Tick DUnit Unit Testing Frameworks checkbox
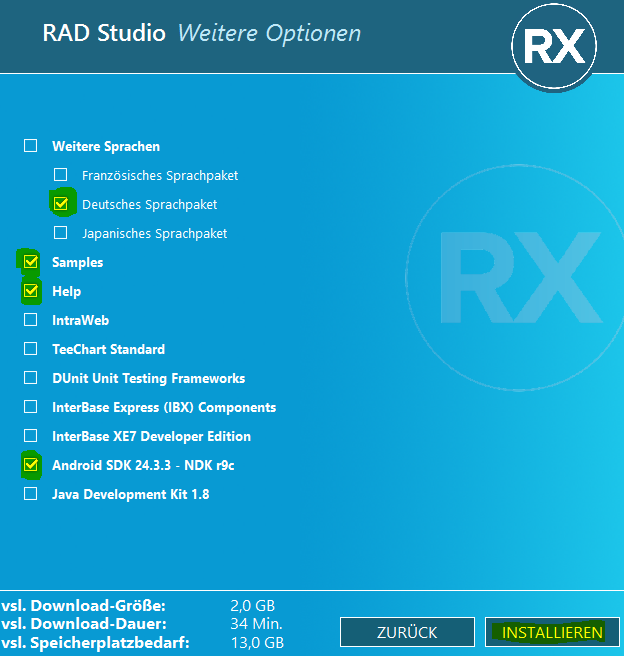The width and height of the screenshot is (624, 656). (31, 378)
